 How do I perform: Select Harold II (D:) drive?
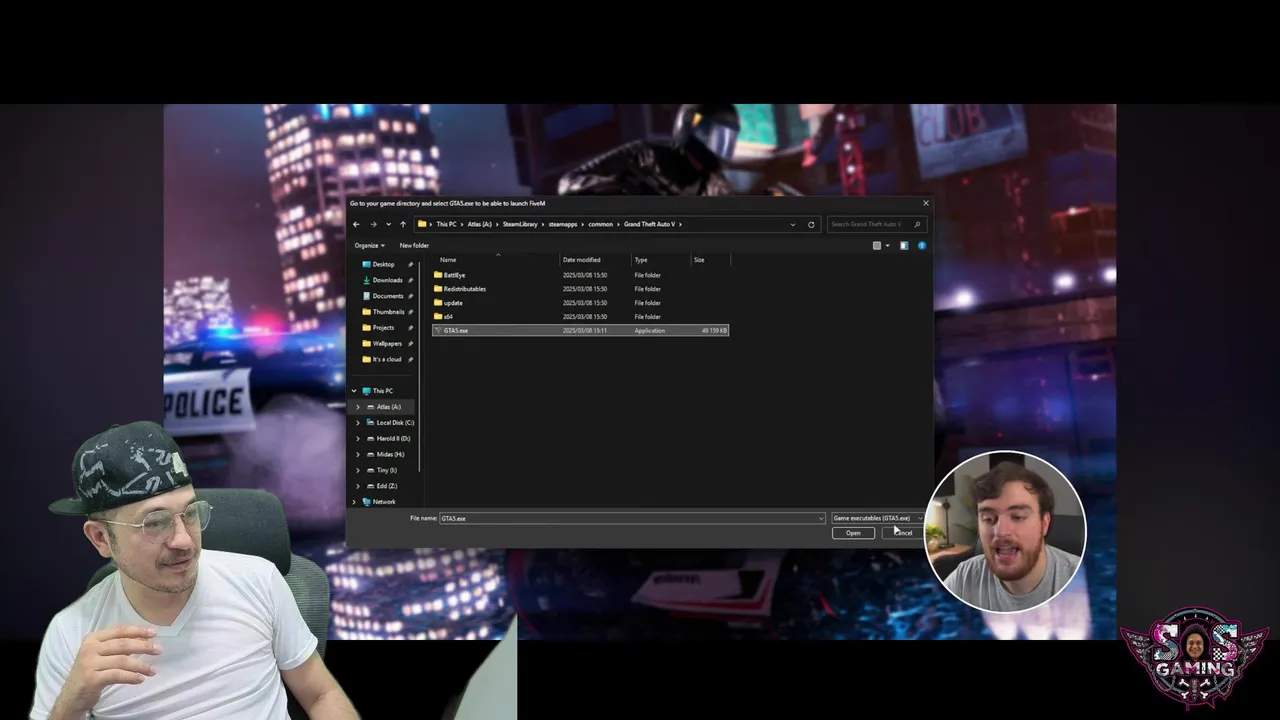[x=393, y=439]
